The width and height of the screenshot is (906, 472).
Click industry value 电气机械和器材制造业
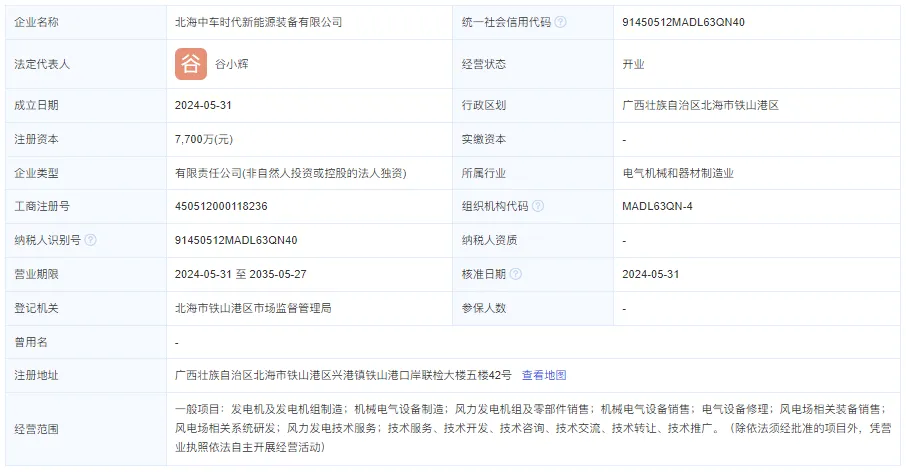[x=678, y=173]
